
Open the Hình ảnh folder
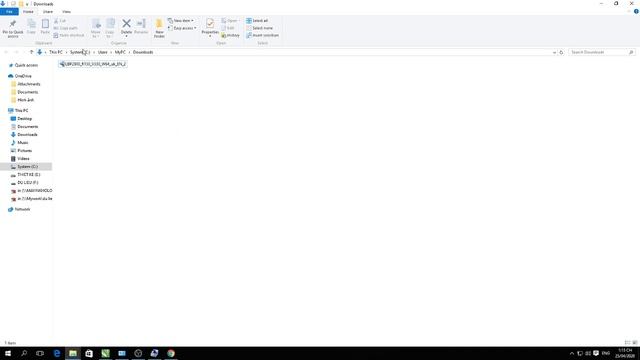click(x=25, y=100)
